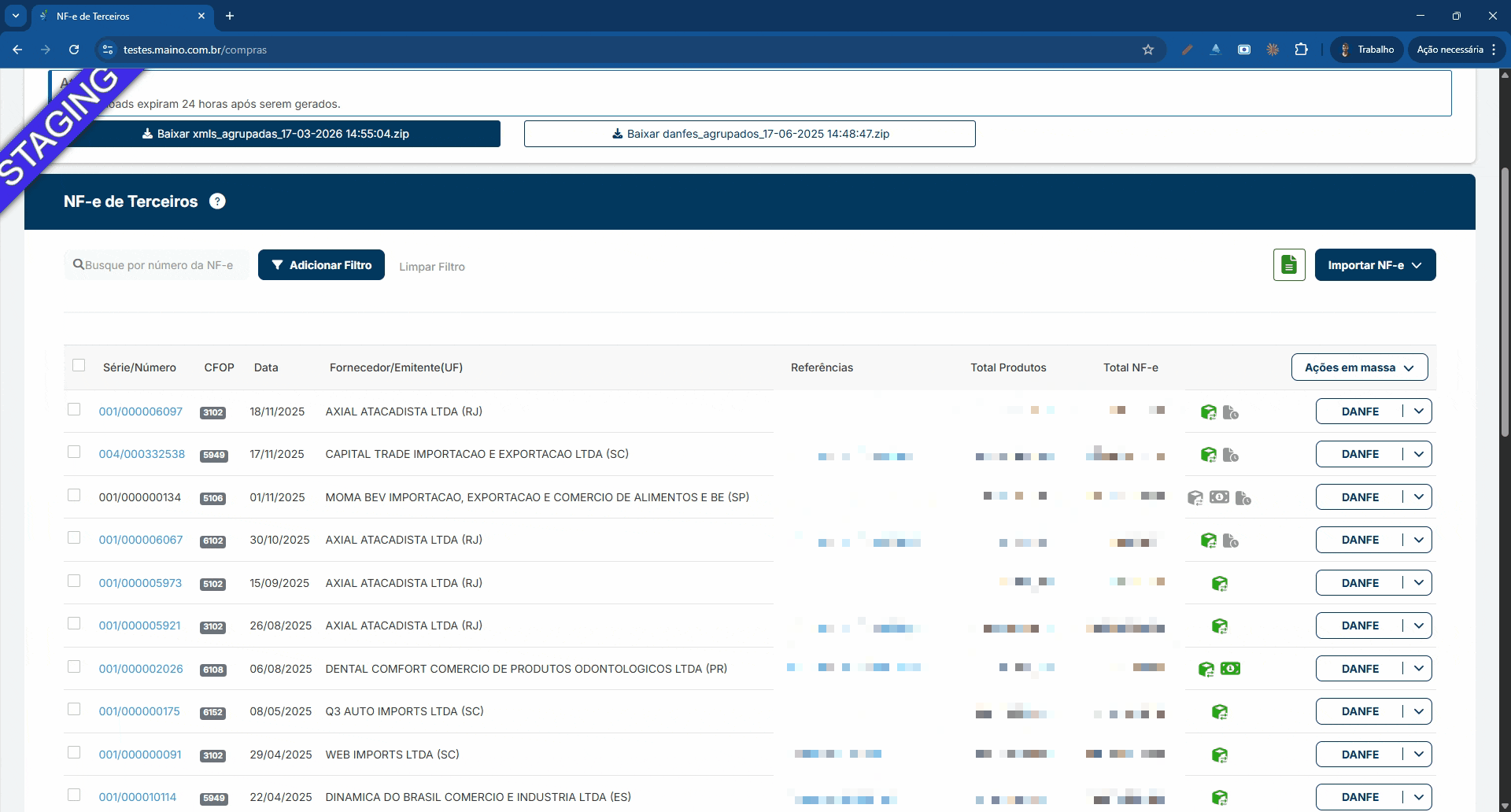Click the gray document clock icon for CAPITAL TRADE row
1511x812 pixels.
pyautogui.click(x=1231, y=455)
